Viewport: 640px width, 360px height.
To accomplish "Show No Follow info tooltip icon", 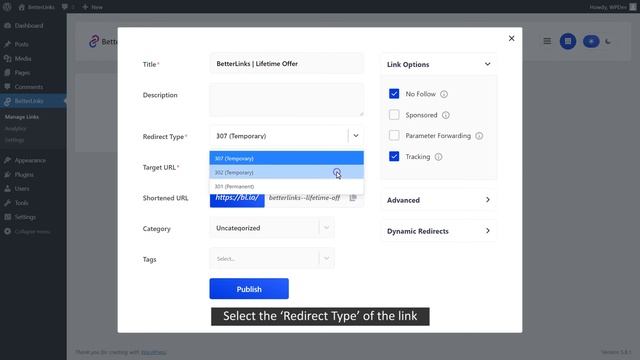I will click(444, 94).
